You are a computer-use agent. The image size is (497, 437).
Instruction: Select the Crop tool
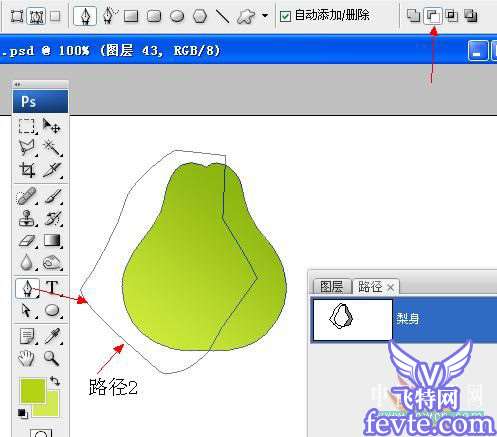click(27, 169)
